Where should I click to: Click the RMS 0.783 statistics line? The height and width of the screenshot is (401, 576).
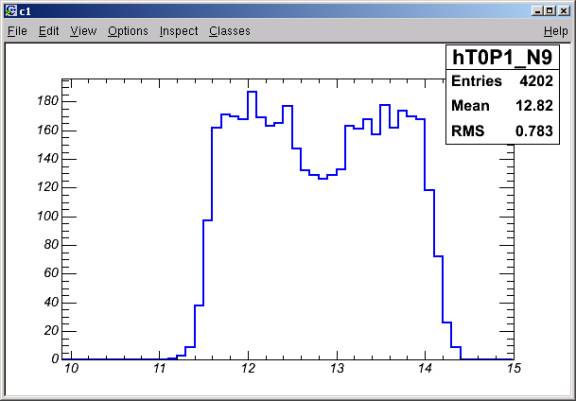tap(502, 131)
